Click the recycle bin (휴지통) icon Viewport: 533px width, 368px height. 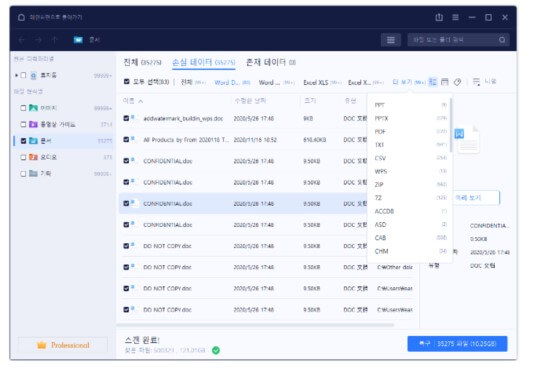(x=33, y=75)
